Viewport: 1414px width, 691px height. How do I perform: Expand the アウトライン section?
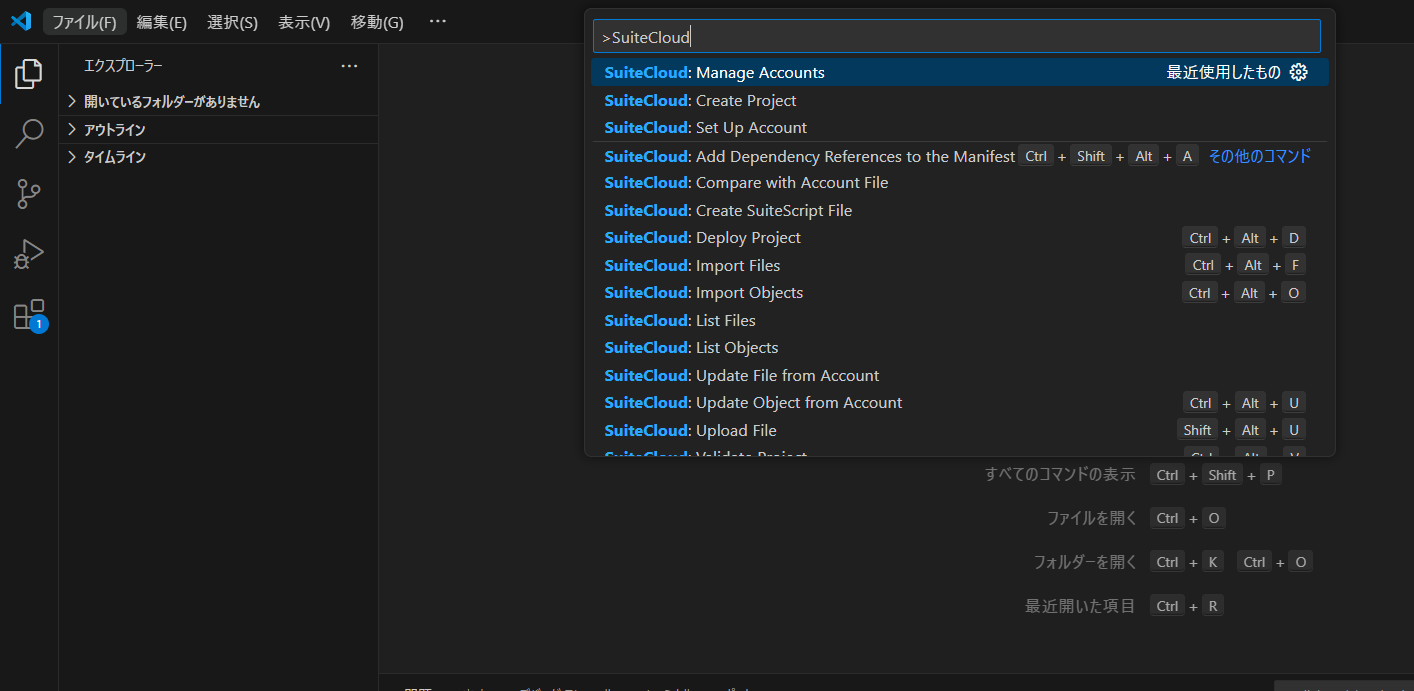[218, 130]
